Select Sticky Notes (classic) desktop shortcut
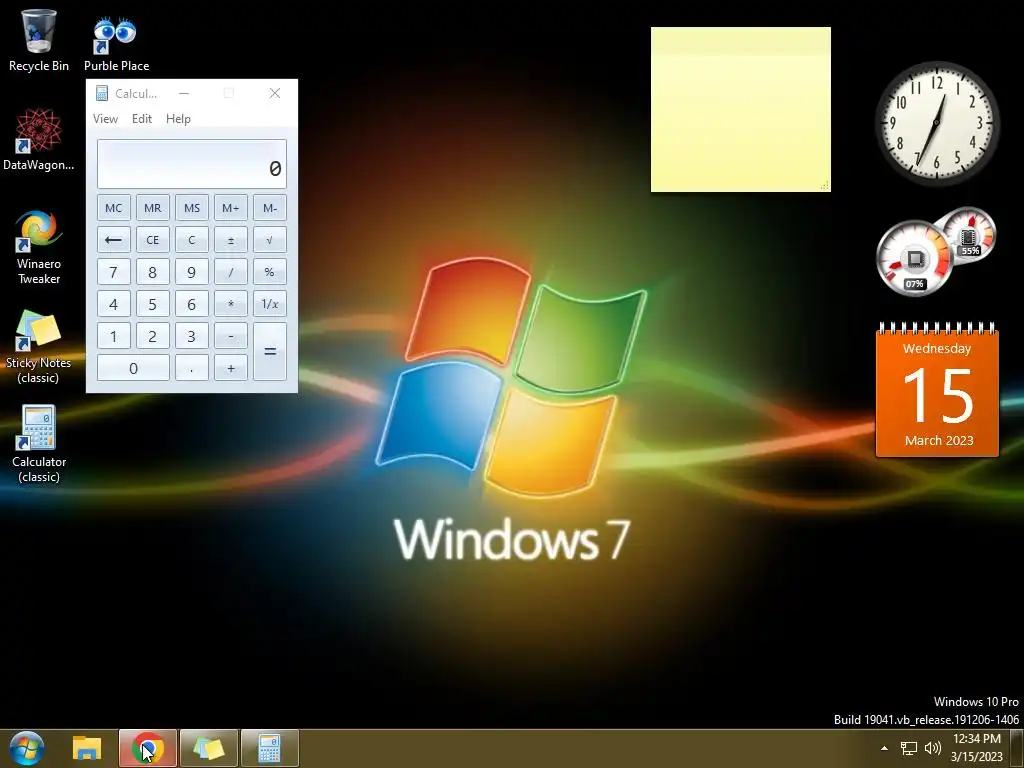 [x=39, y=347]
